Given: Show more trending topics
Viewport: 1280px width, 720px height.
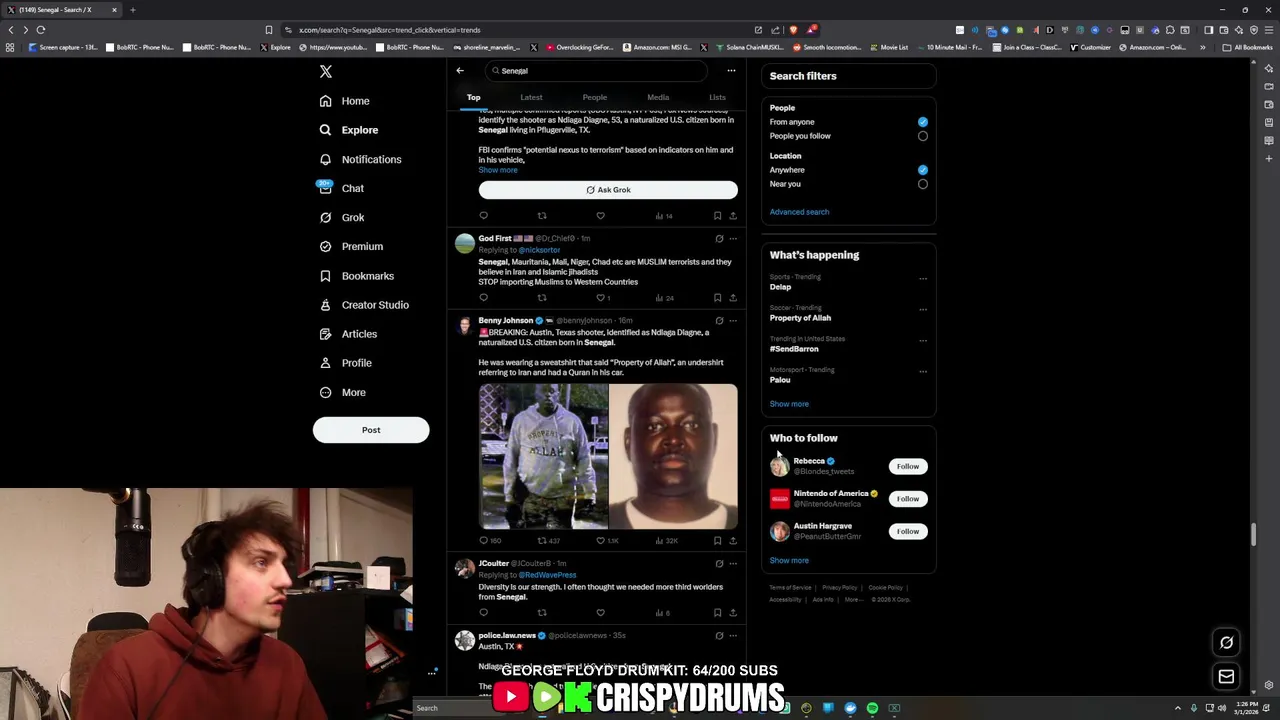Looking at the screenshot, I should [x=789, y=404].
